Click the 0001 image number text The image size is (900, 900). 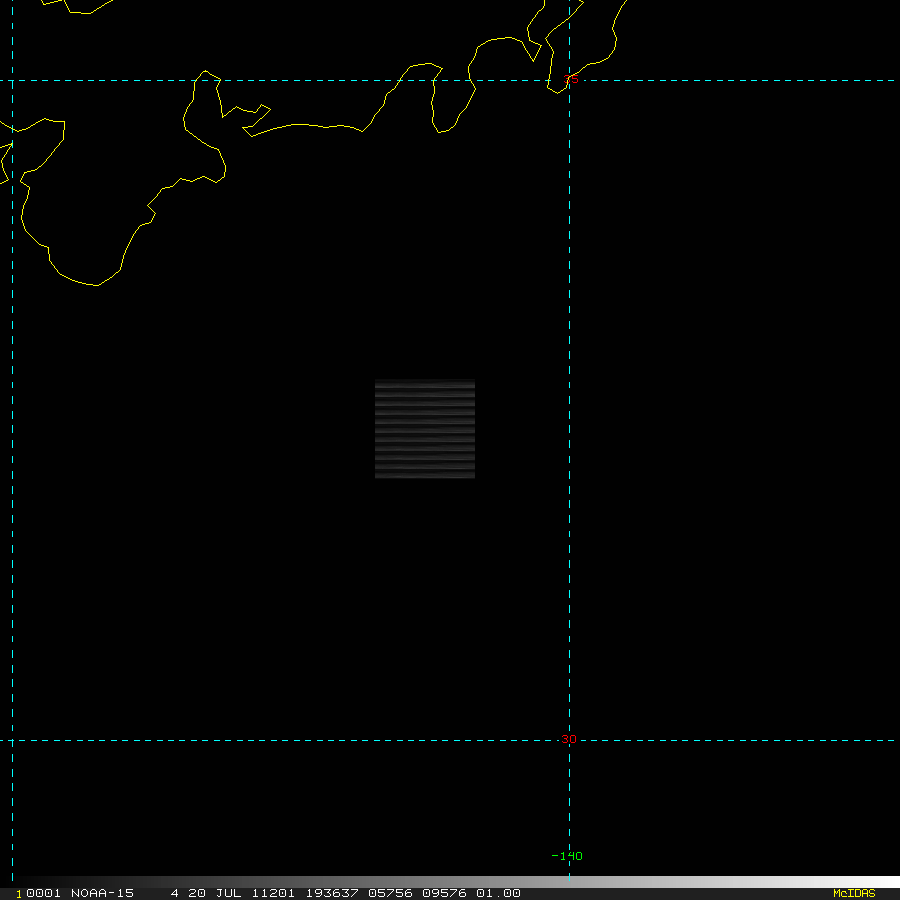44,893
